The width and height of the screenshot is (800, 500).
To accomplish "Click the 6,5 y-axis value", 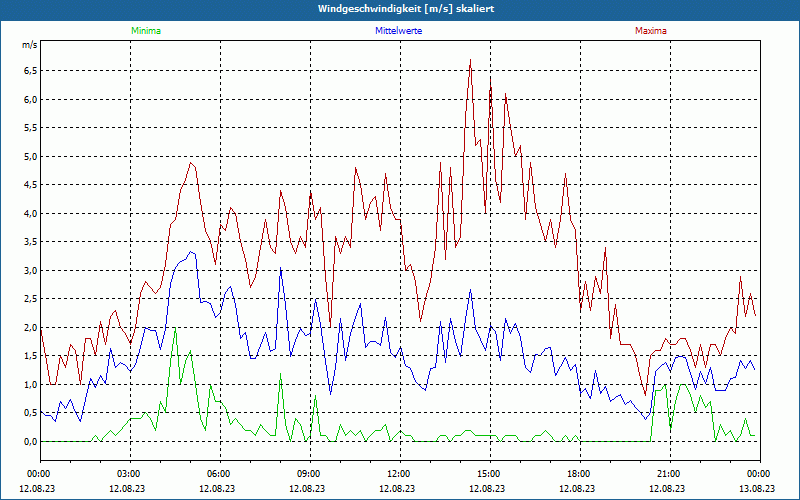I will [30, 70].
